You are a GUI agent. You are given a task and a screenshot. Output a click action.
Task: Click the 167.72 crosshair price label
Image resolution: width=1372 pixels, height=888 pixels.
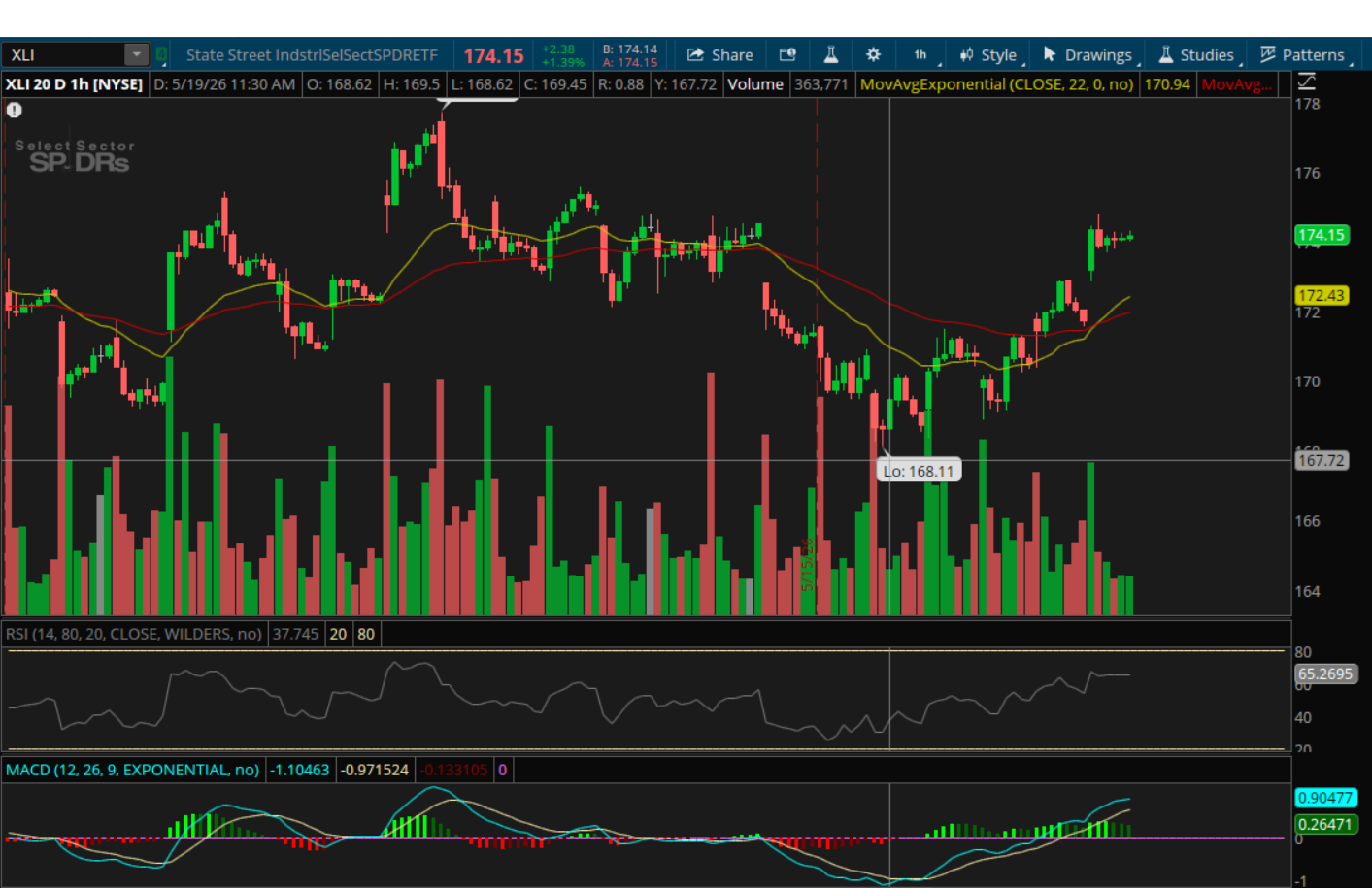[1322, 460]
